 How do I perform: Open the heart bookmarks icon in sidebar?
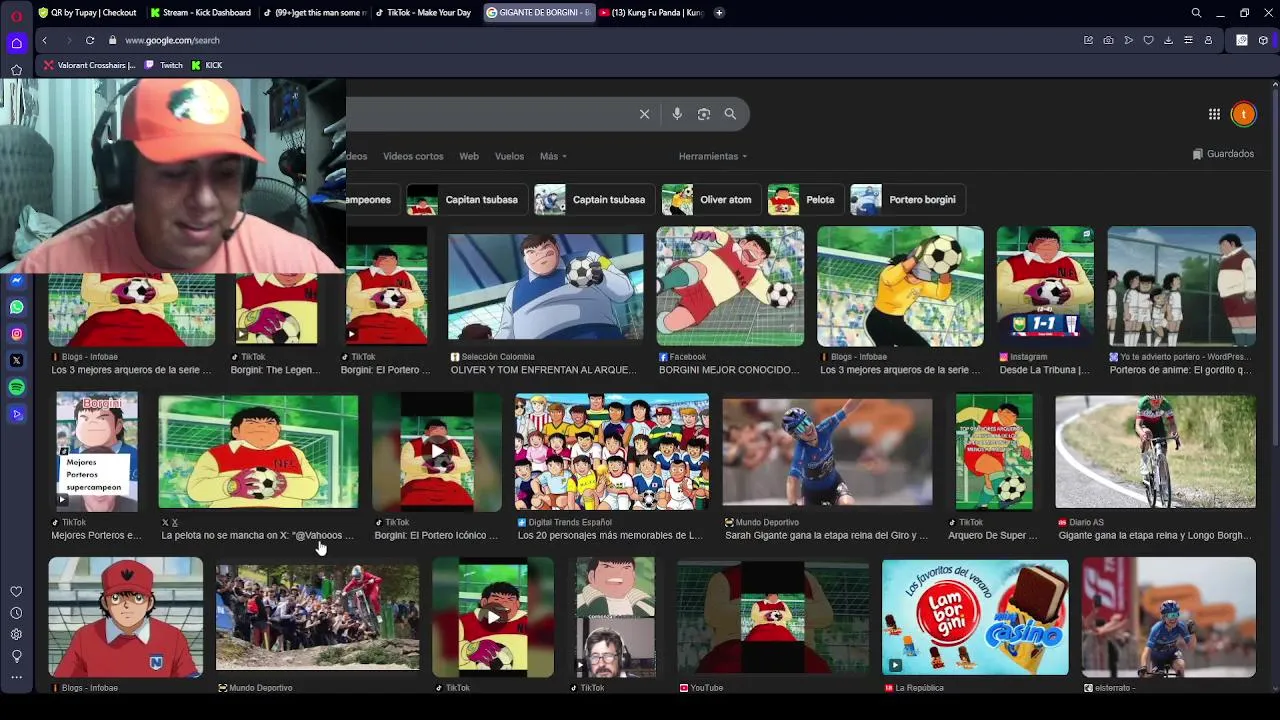point(16,592)
